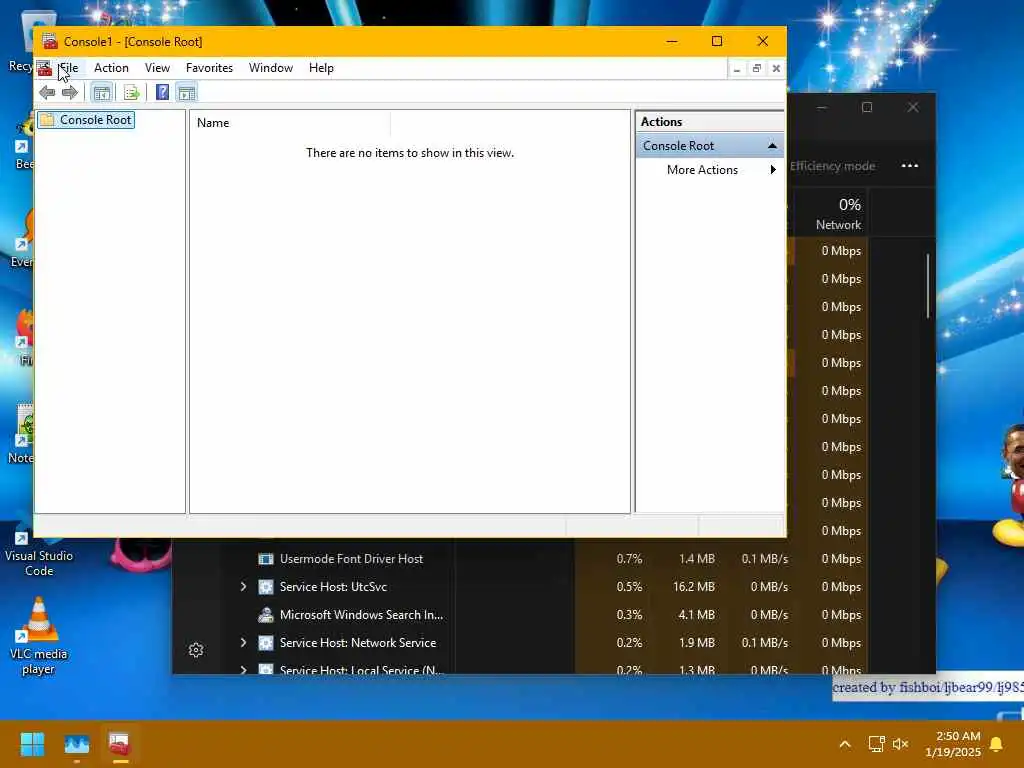Click Usermode Font Driver Host icon

pyautogui.click(x=266, y=559)
